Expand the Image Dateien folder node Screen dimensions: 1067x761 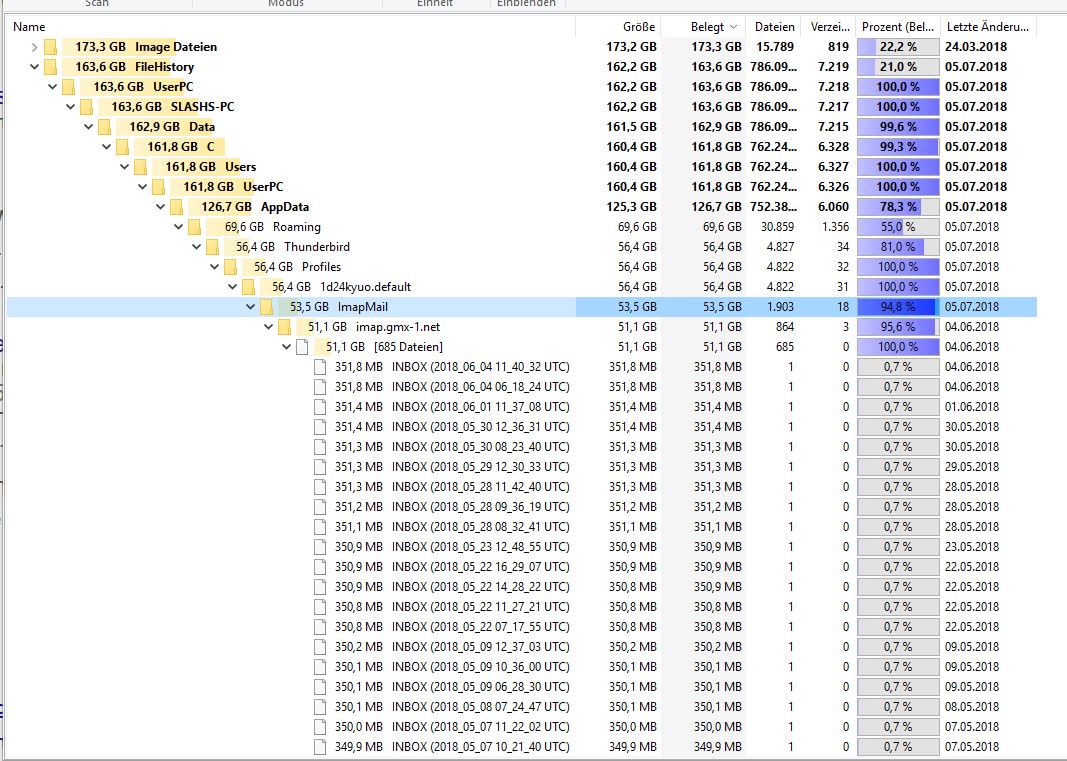pos(35,47)
